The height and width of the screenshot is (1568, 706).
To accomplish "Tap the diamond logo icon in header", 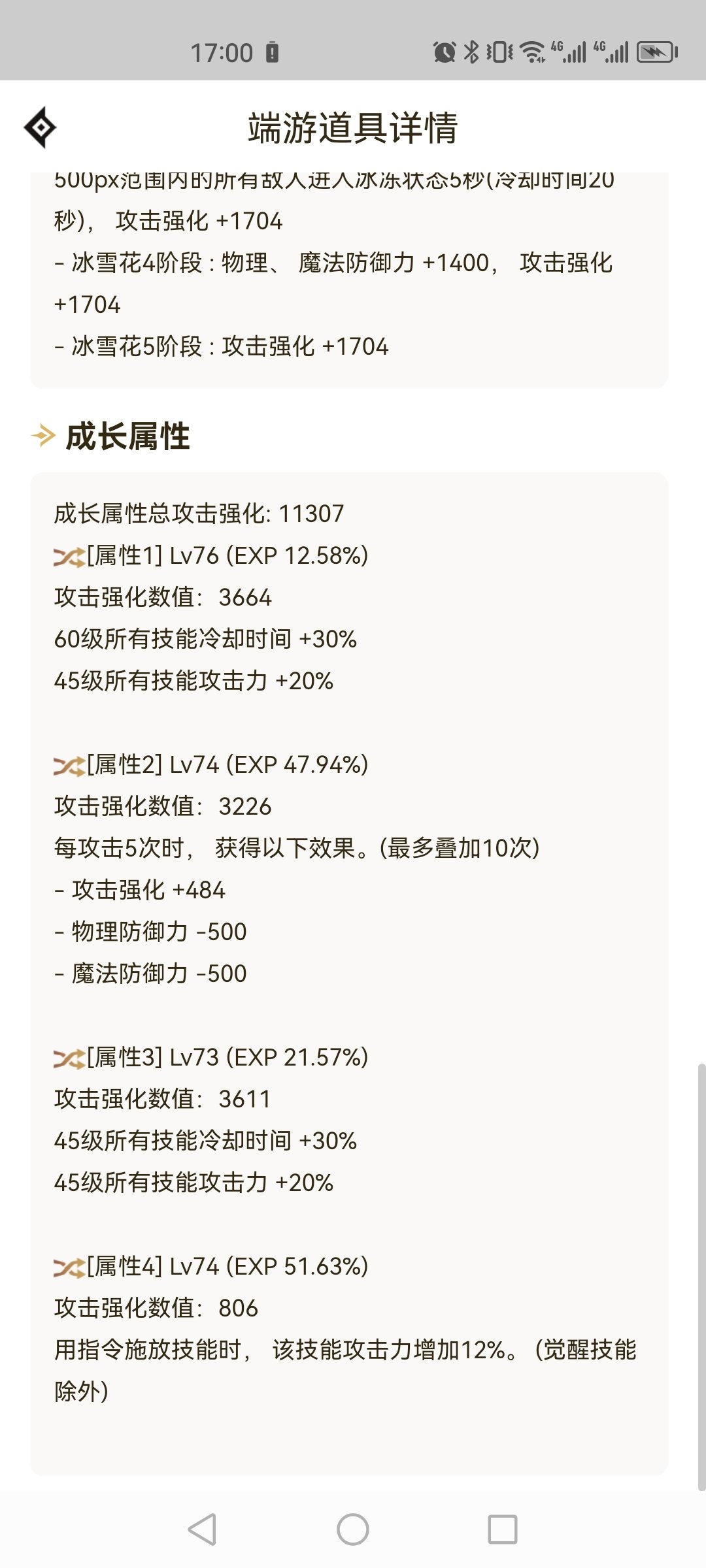I will click(40, 127).
